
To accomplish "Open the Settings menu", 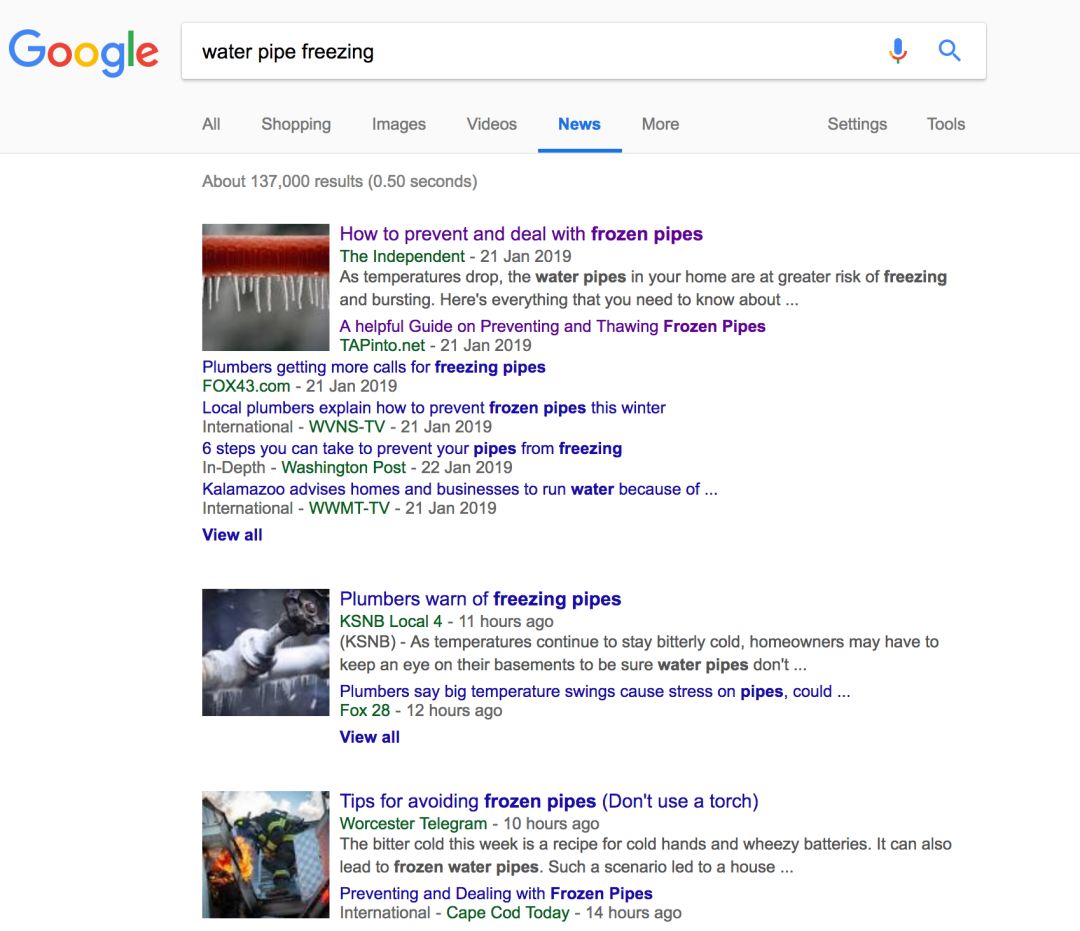I will [x=857, y=124].
